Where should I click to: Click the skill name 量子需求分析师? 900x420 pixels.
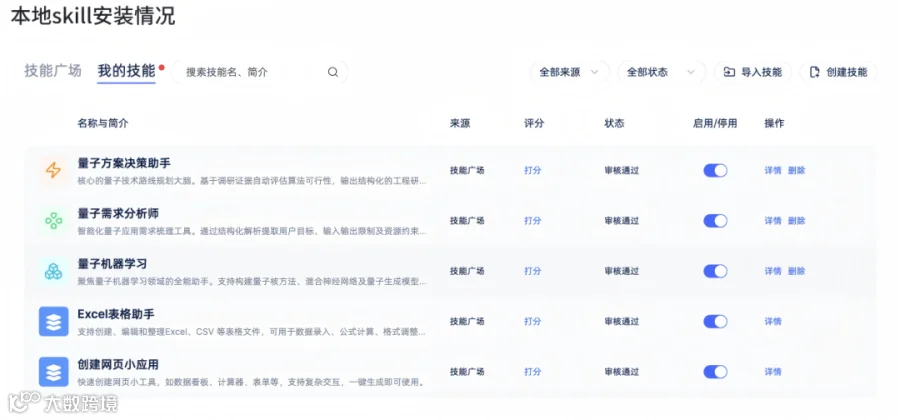coord(118,213)
